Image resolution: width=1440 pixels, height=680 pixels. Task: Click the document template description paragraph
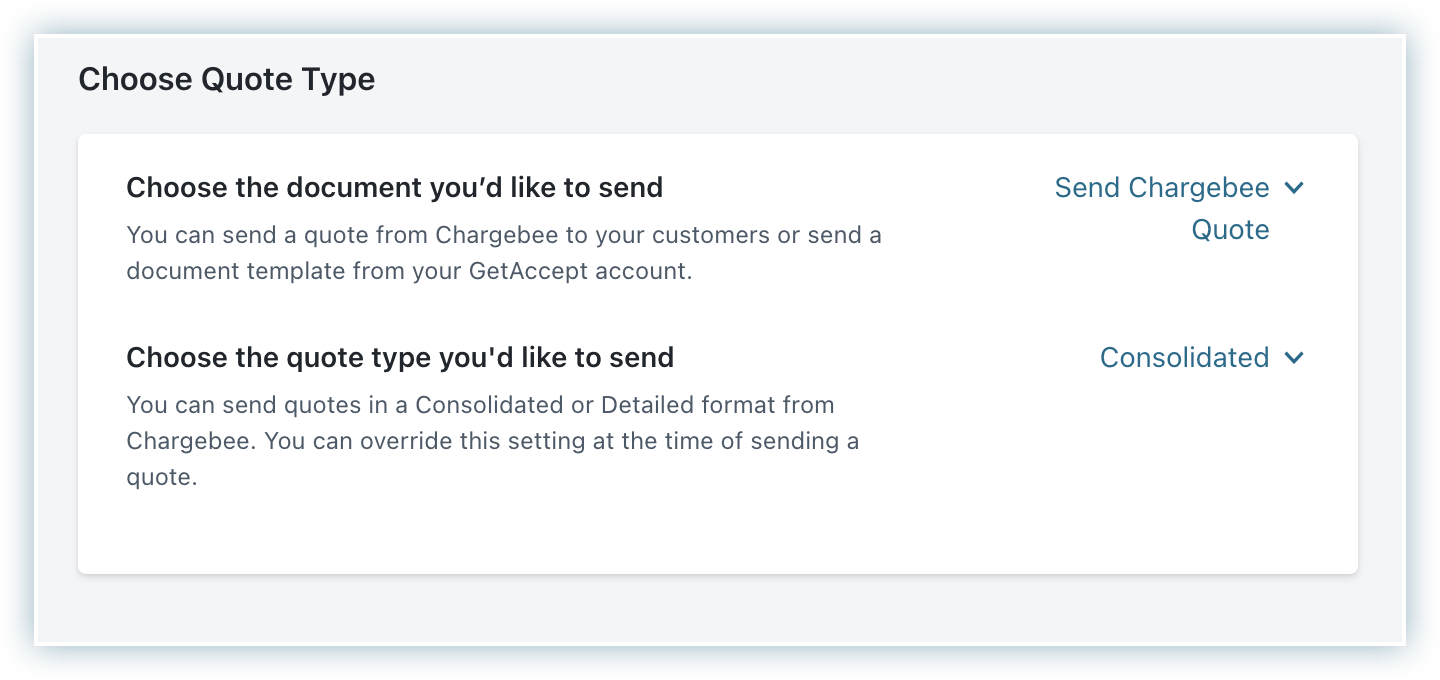[503, 254]
